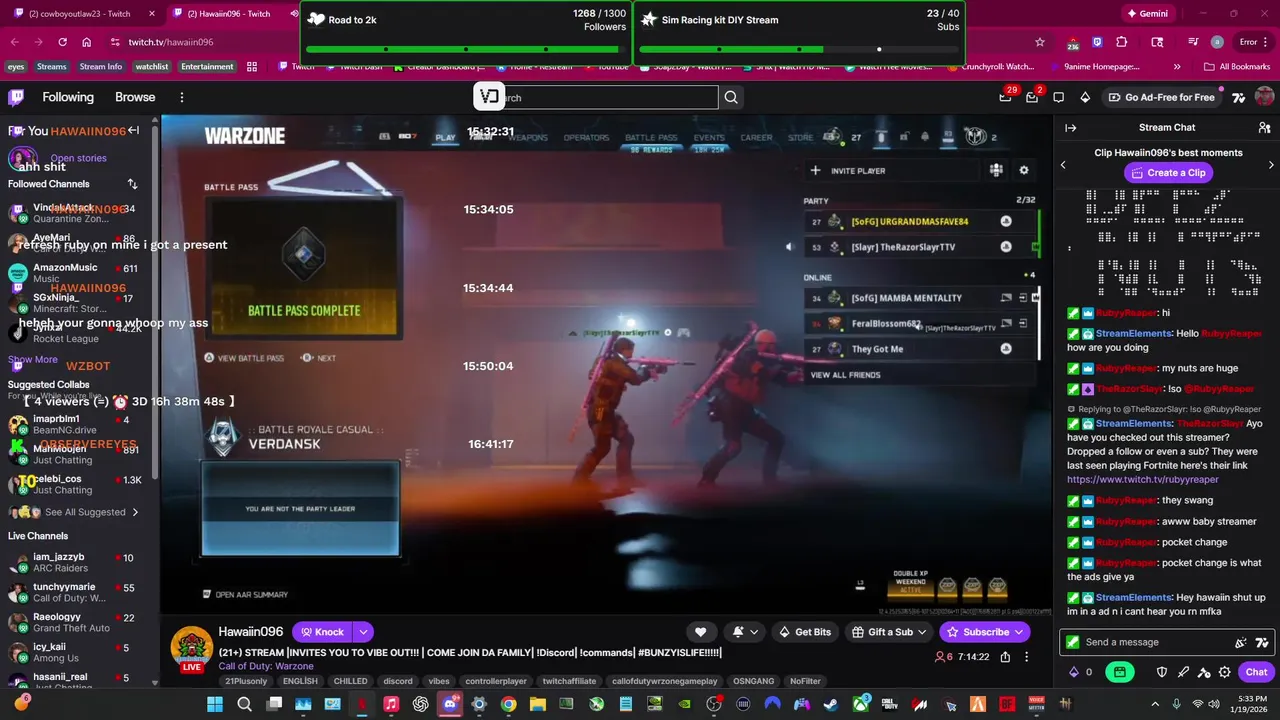The image size is (1280, 720).
Task: Open the Gift a Sub dropdown
Action: coord(890,632)
